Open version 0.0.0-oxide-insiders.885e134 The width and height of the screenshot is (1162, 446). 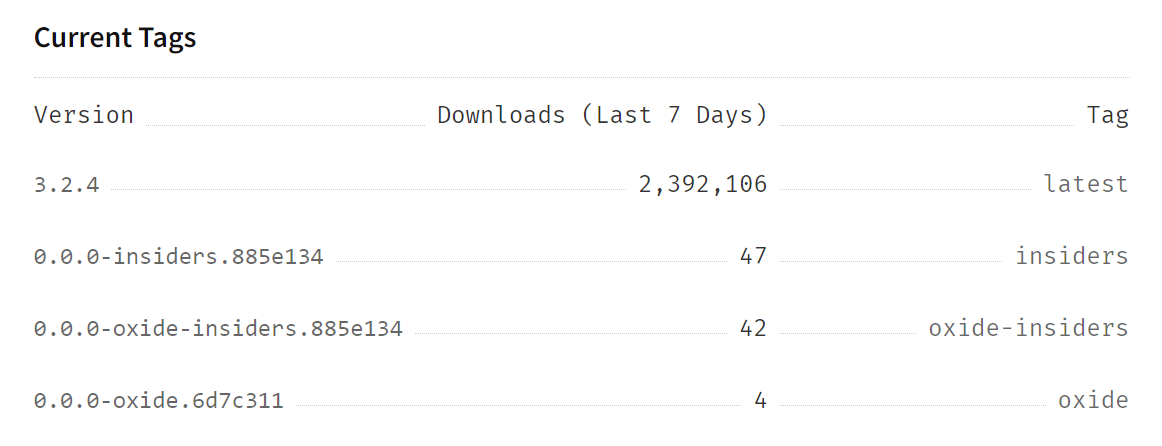tap(218, 329)
